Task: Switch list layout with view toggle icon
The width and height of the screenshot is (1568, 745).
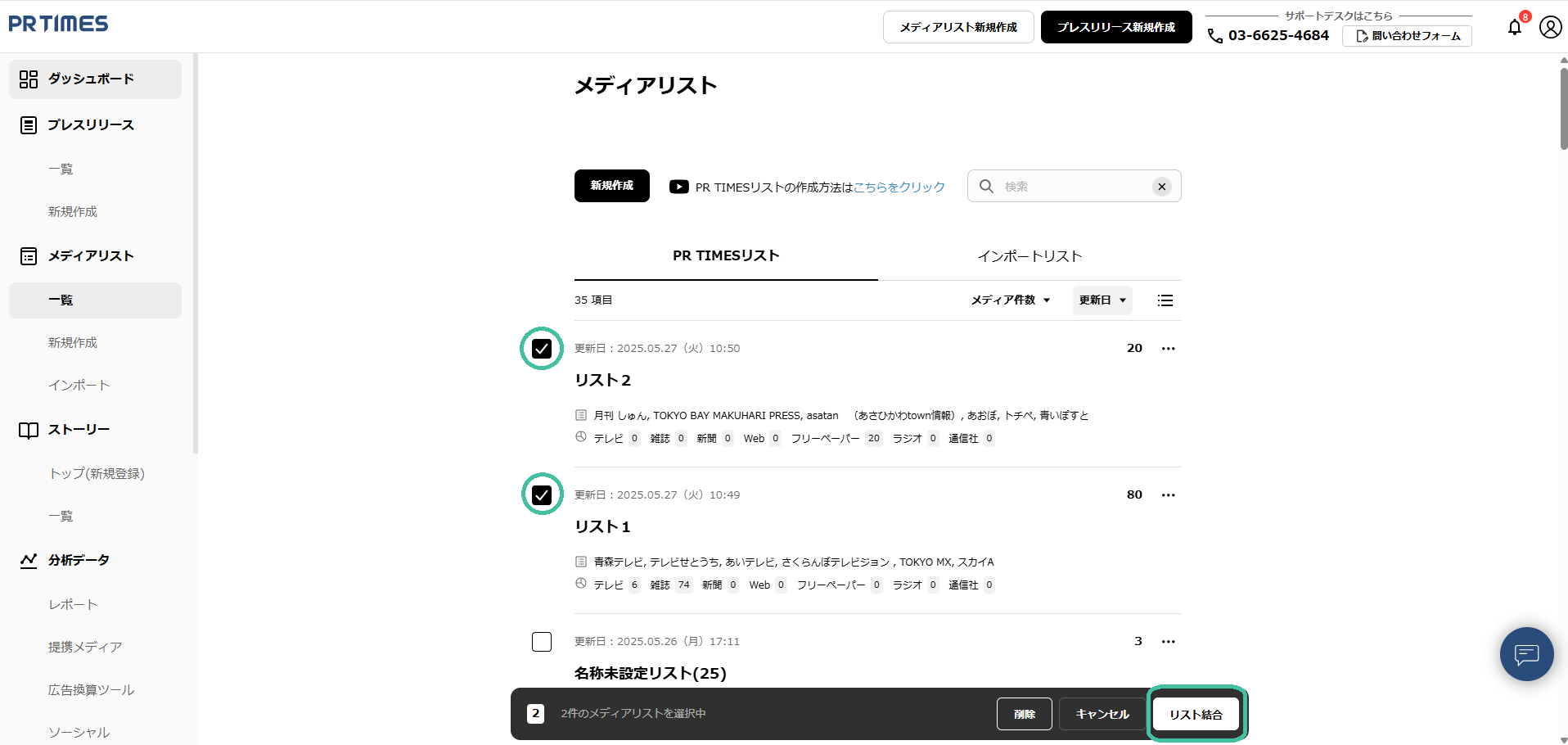Action: click(1165, 300)
